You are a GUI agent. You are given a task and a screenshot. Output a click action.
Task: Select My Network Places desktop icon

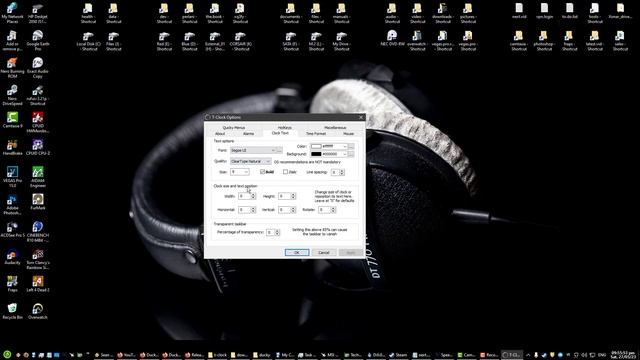[12, 12]
